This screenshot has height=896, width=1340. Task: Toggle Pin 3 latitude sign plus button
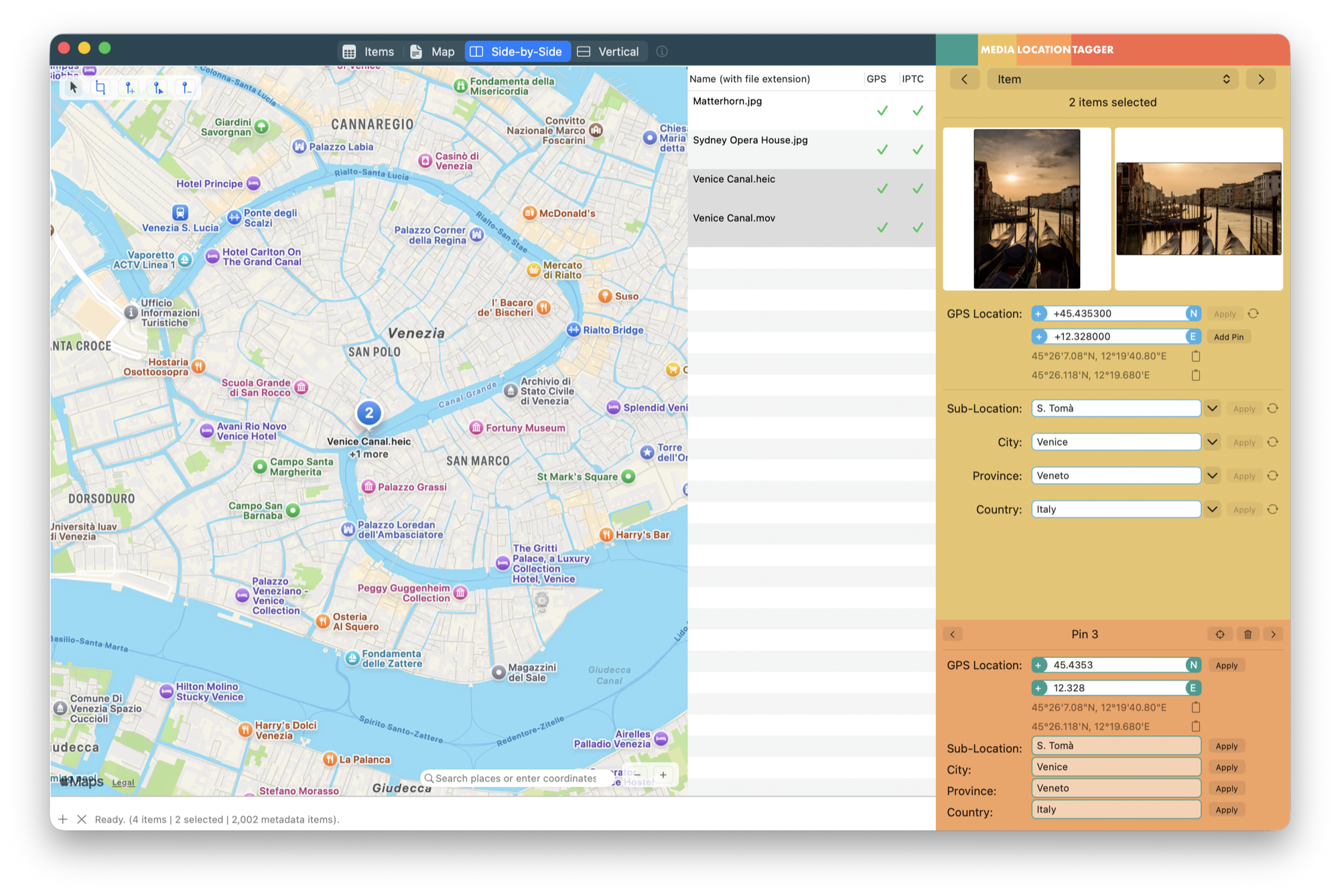point(1039,665)
